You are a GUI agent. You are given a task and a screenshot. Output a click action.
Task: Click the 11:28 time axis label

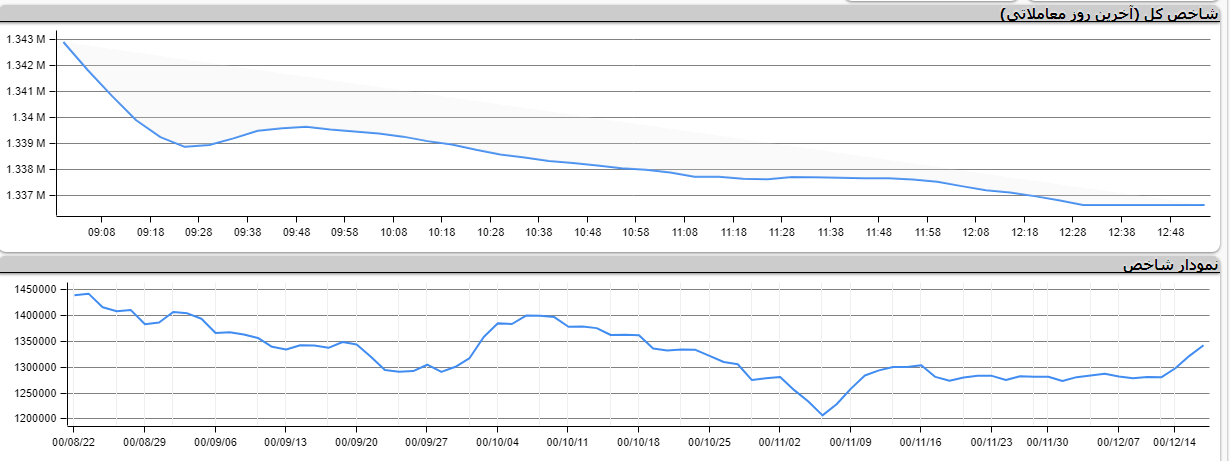pyautogui.click(x=782, y=232)
